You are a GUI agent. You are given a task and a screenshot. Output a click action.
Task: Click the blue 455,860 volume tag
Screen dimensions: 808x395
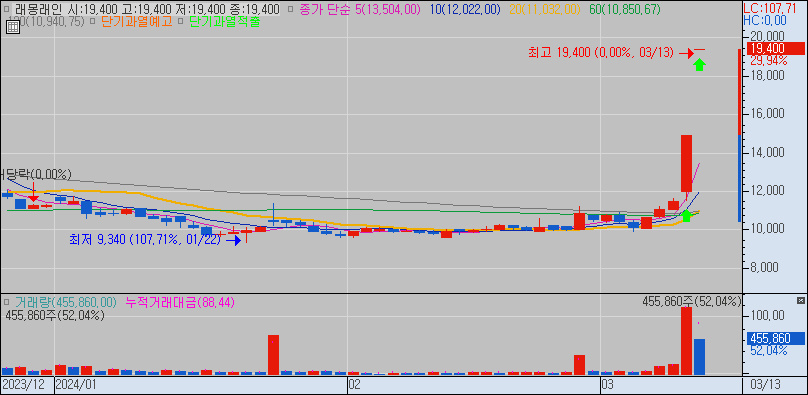[776, 338]
